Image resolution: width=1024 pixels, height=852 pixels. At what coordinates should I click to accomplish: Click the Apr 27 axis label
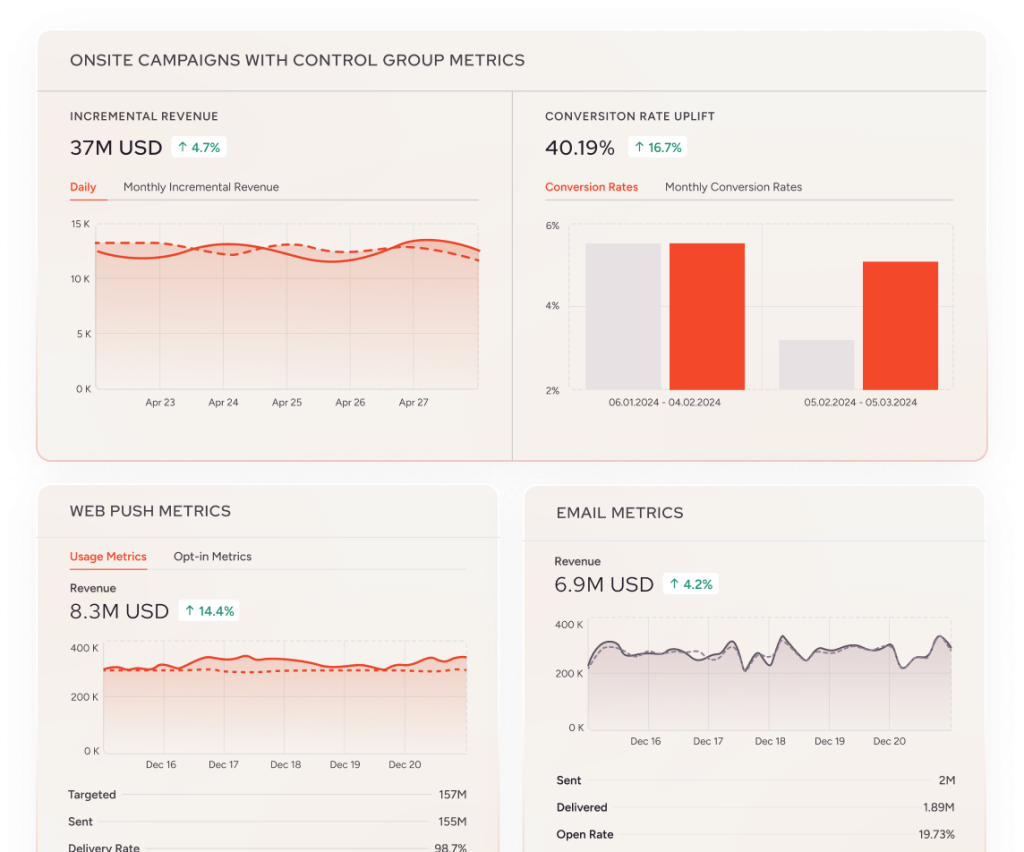[413, 402]
